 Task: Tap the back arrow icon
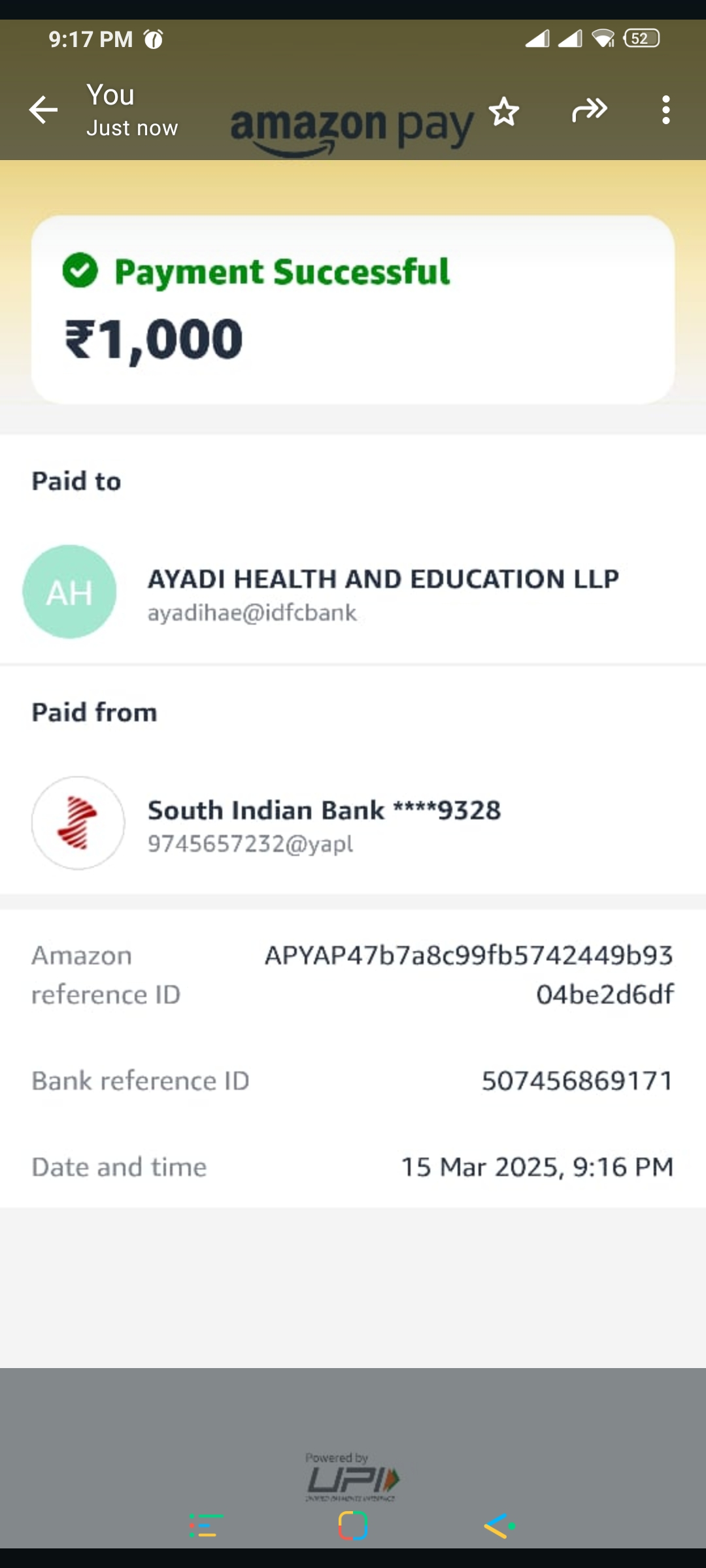point(44,110)
